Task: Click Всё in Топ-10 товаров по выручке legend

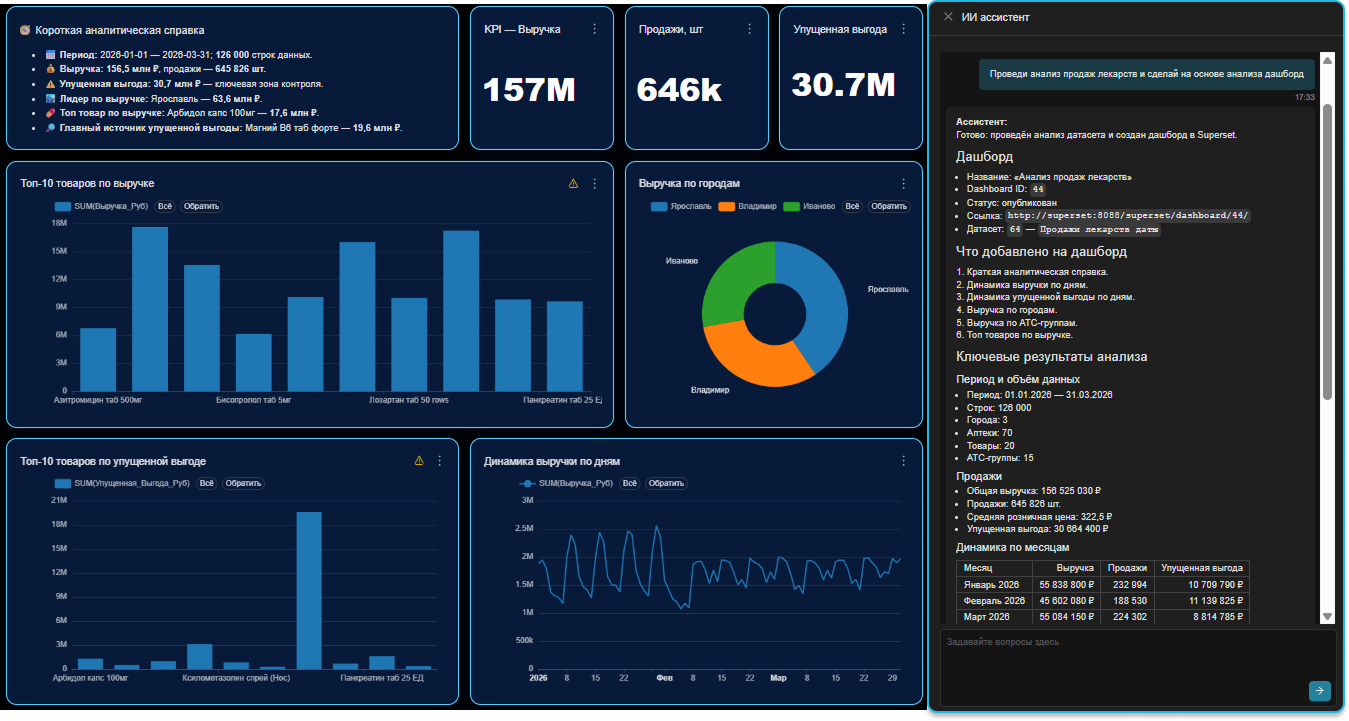Action: 165,206
